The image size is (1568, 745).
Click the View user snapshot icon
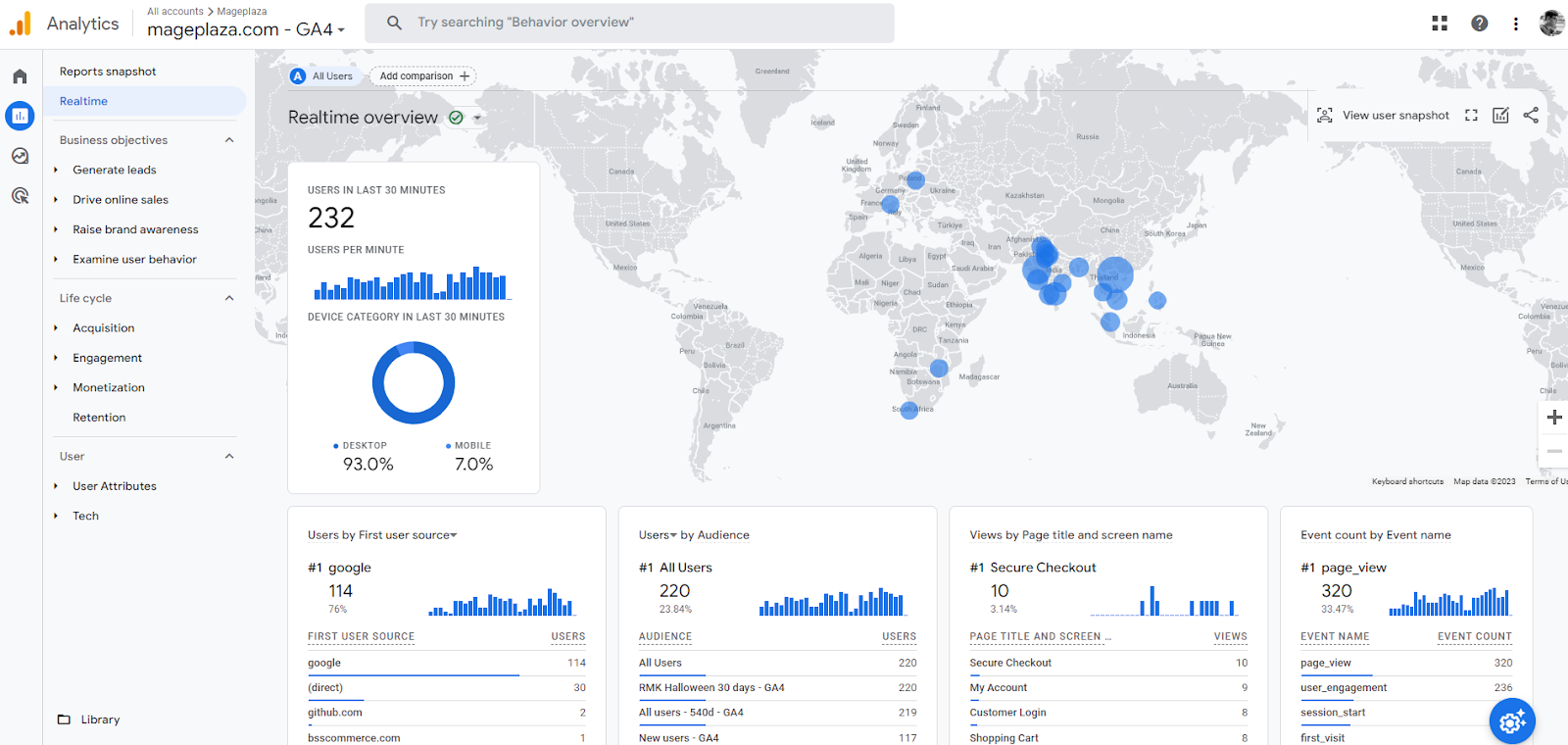click(x=1325, y=116)
